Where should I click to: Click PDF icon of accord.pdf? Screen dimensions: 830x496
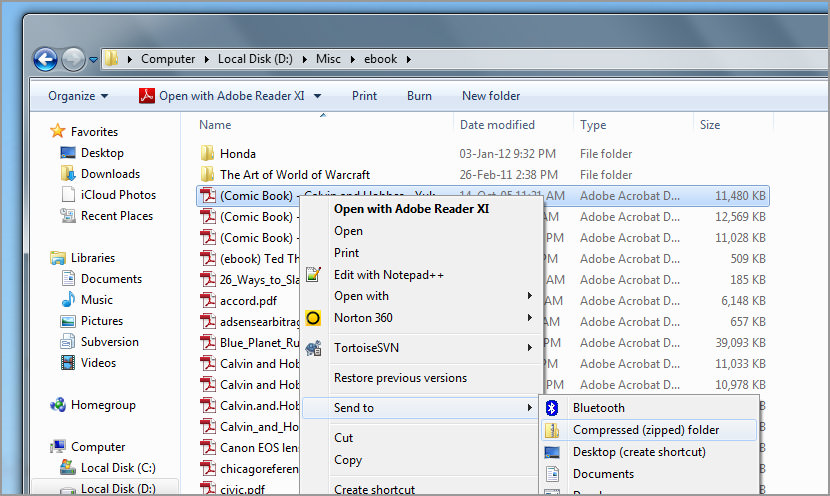[208, 301]
